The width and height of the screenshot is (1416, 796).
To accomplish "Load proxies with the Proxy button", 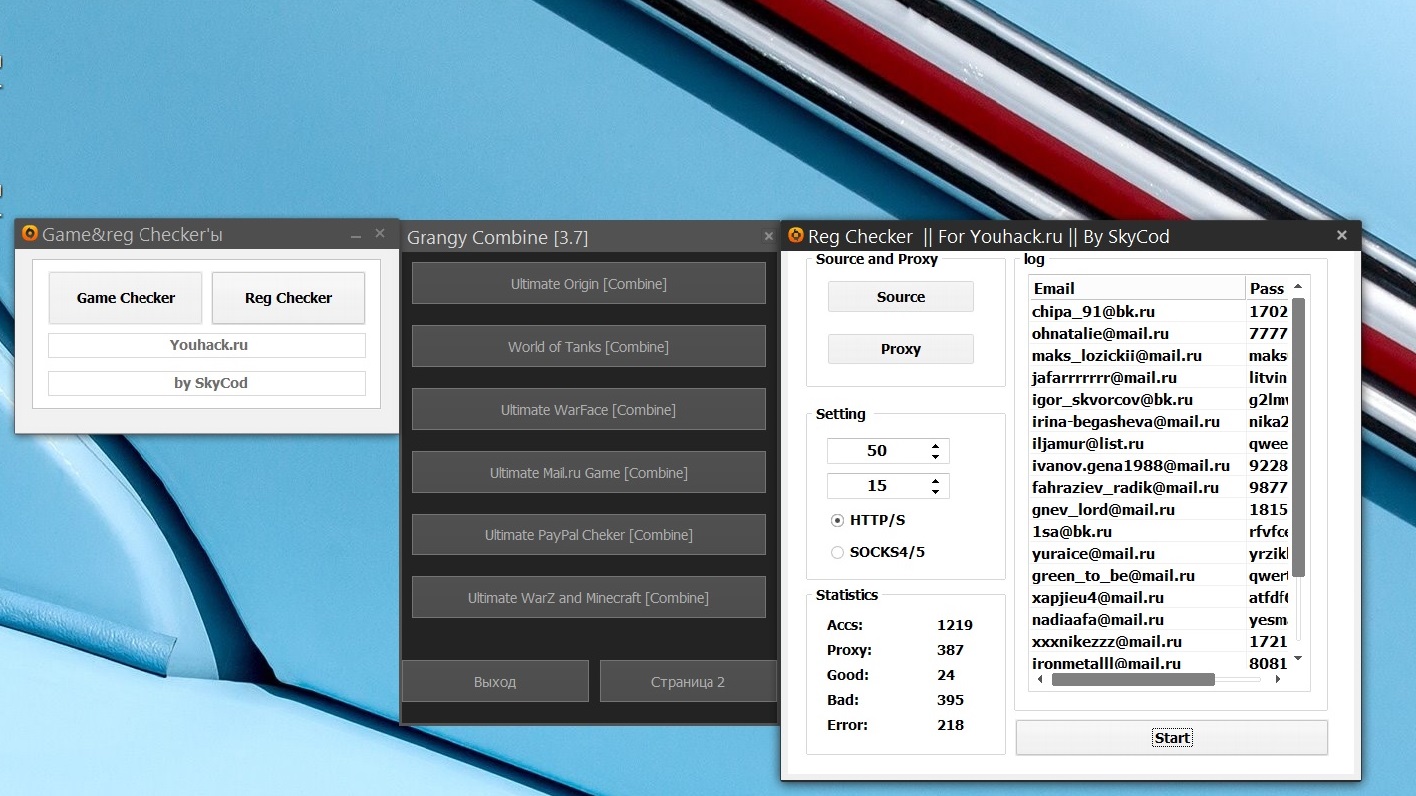I will tap(901, 349).
